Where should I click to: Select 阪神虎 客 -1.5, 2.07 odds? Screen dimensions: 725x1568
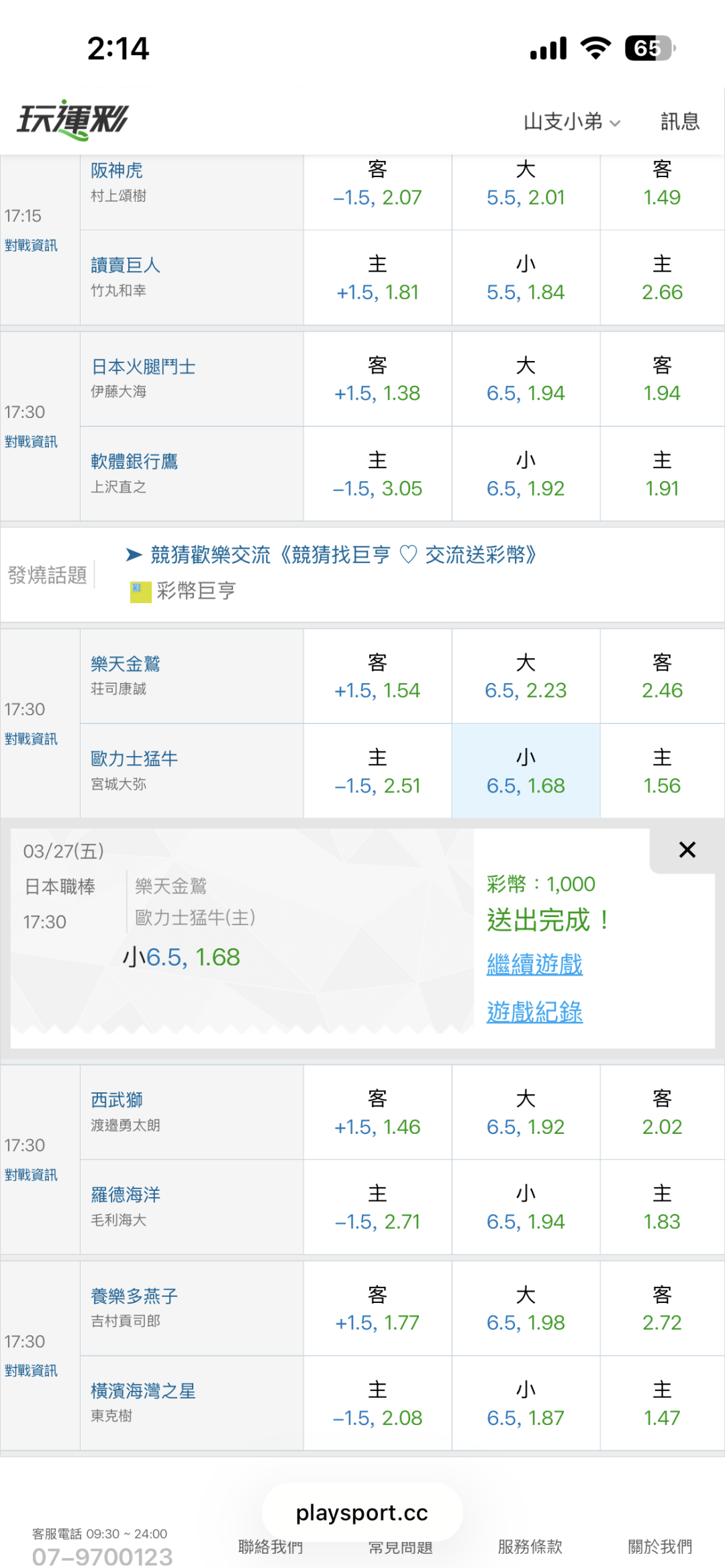coord(377,184)
